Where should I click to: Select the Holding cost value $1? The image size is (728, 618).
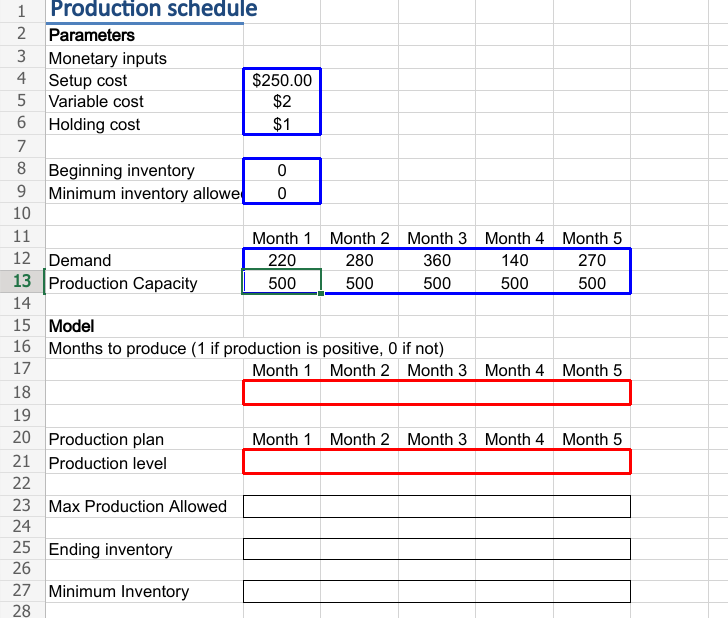282,124
